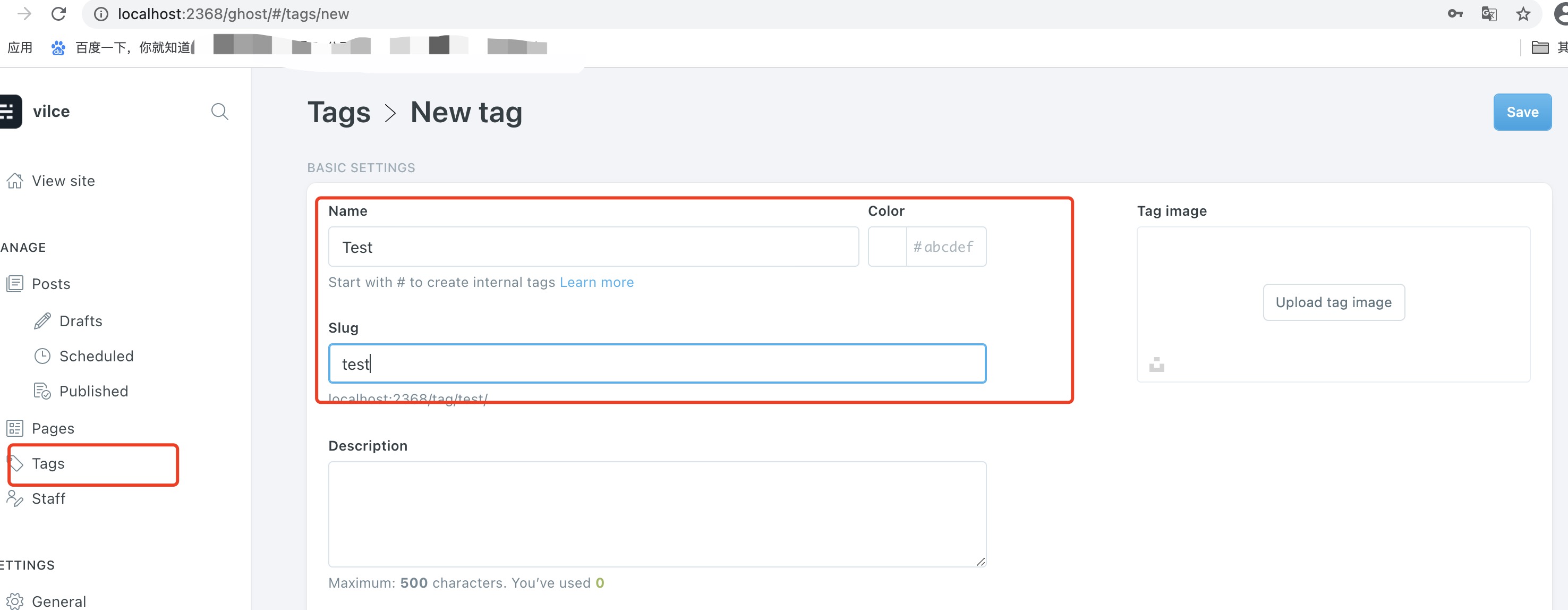The height and width of the screenshot is (610, 1568).
Task: Pick a tag color in the Color swatch
Action: [x=887, y=247]
